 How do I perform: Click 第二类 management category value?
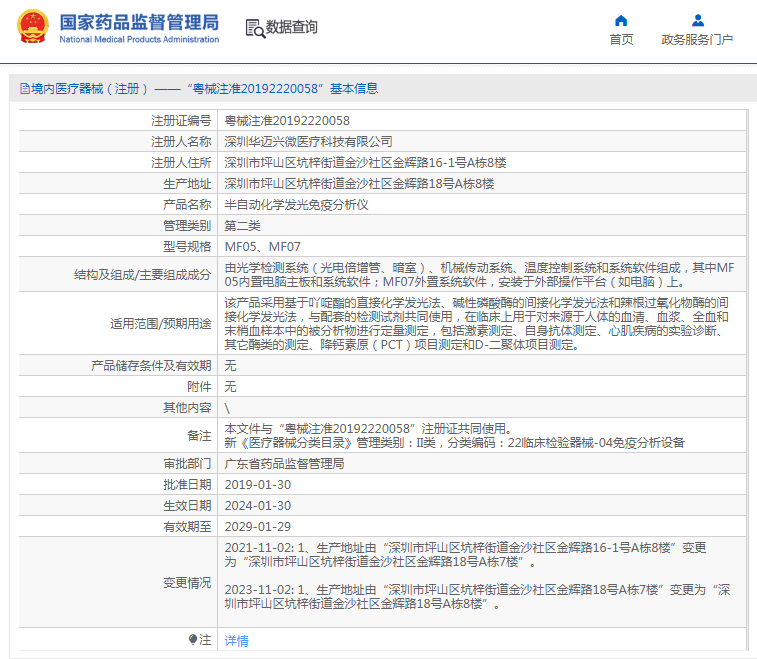coord(242,225)
